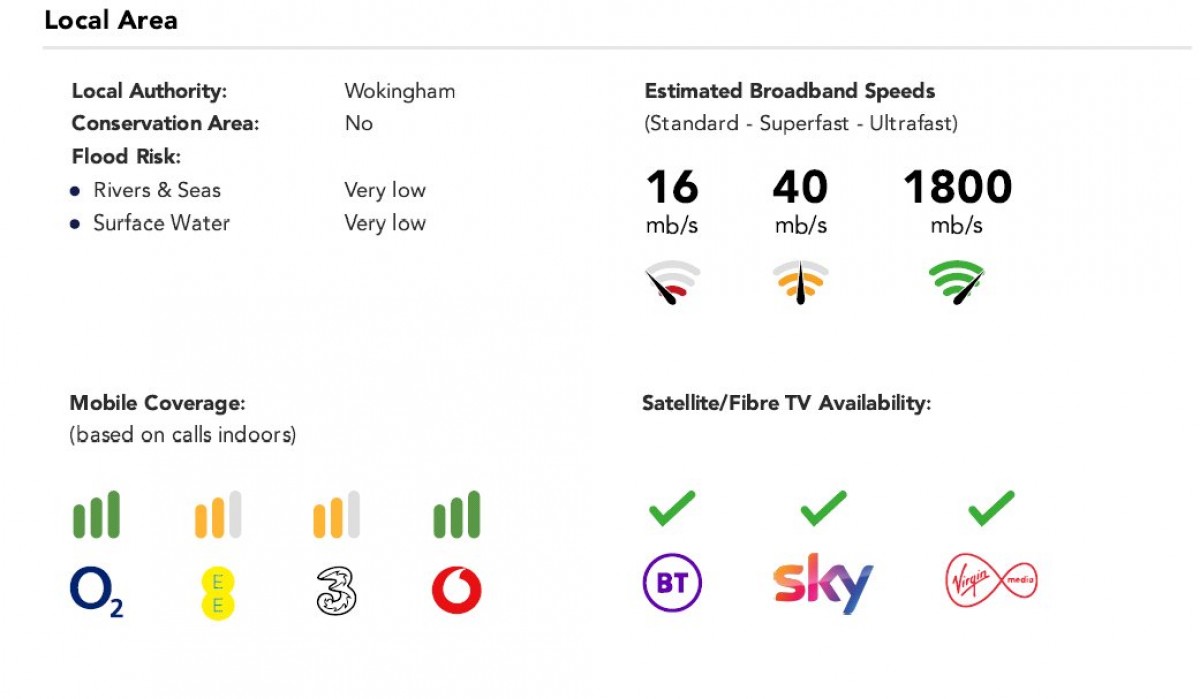Click the Local Area section heading
This screenshot has height=699, width=1200.
(111, 20)
